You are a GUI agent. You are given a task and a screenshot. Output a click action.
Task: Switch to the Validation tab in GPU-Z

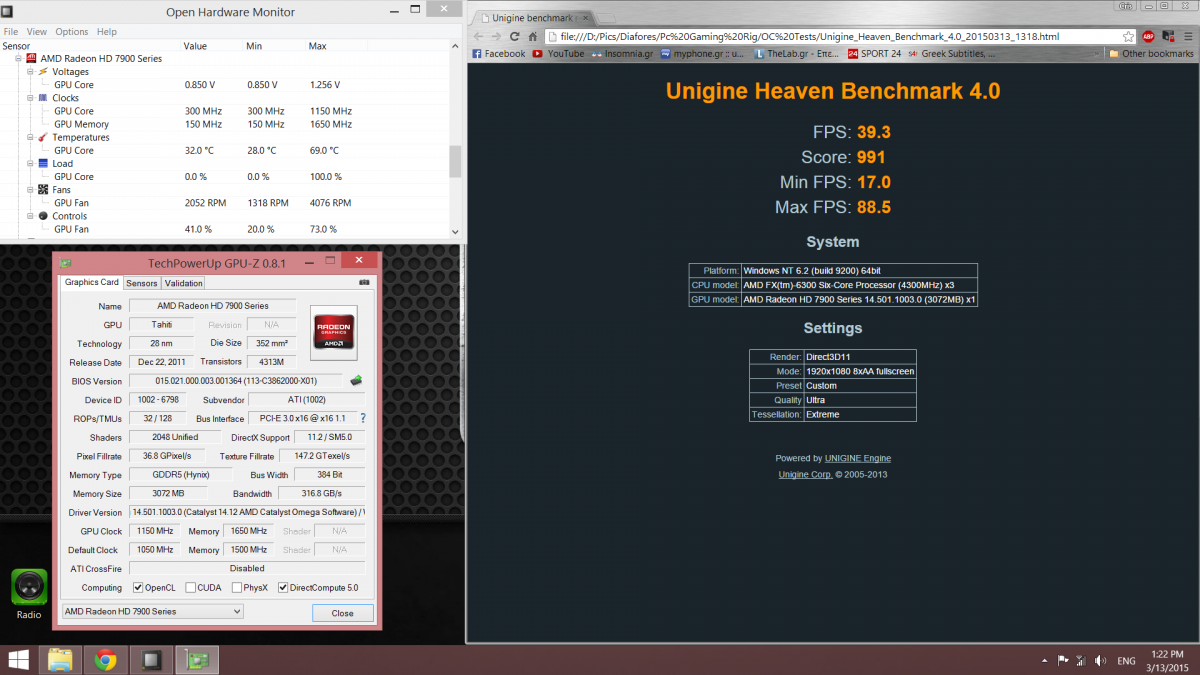(x=183, y=283)
